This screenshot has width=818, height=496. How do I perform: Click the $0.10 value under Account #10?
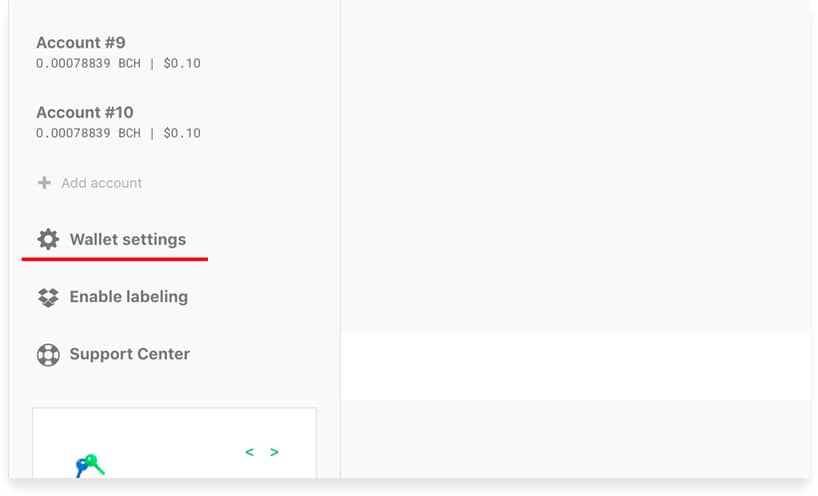tap(182, 134)
